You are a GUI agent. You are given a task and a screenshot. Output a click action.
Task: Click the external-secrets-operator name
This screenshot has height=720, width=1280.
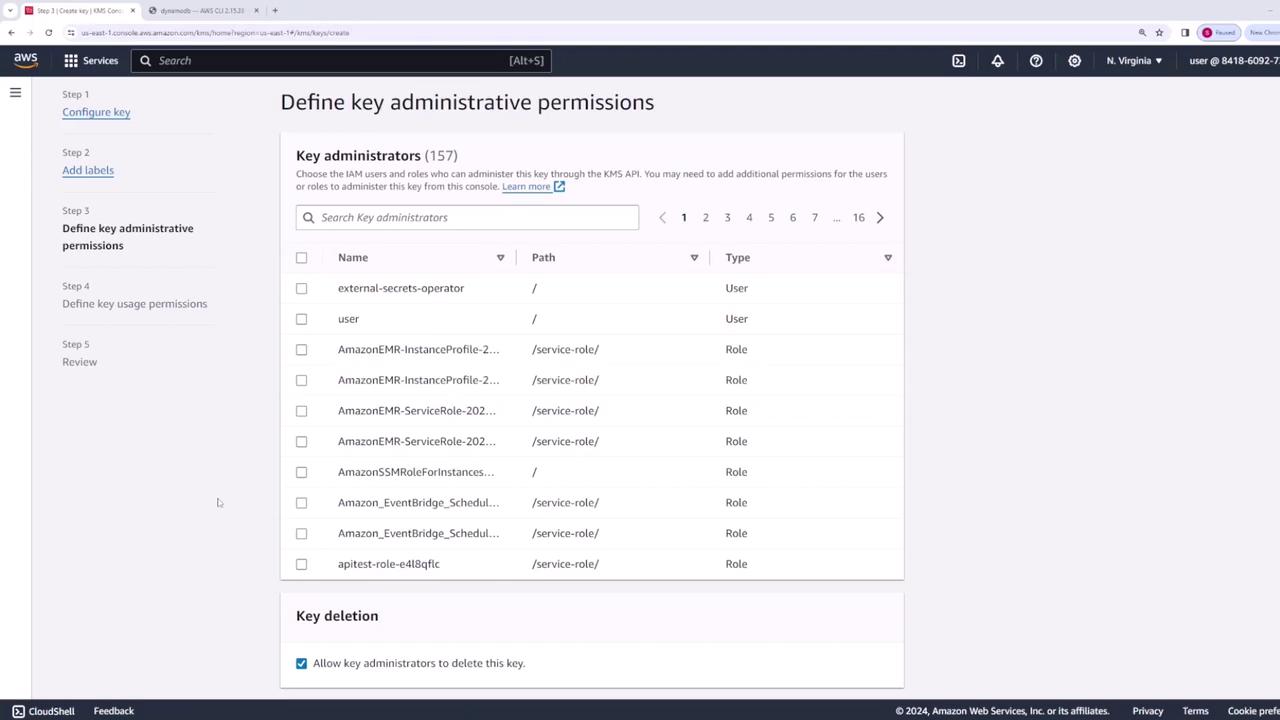click(401, 288)
